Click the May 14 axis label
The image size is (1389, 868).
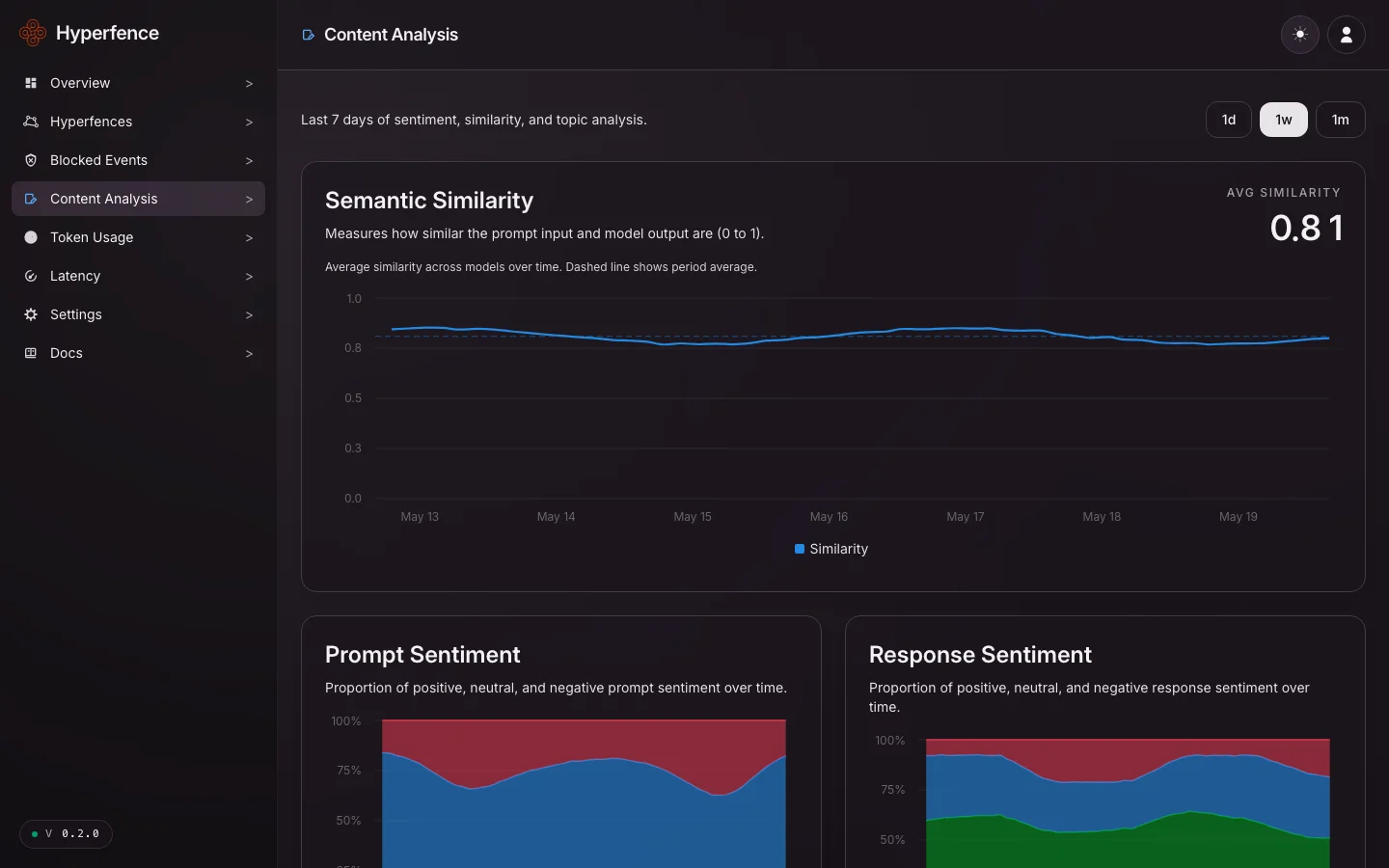point(556,517)
